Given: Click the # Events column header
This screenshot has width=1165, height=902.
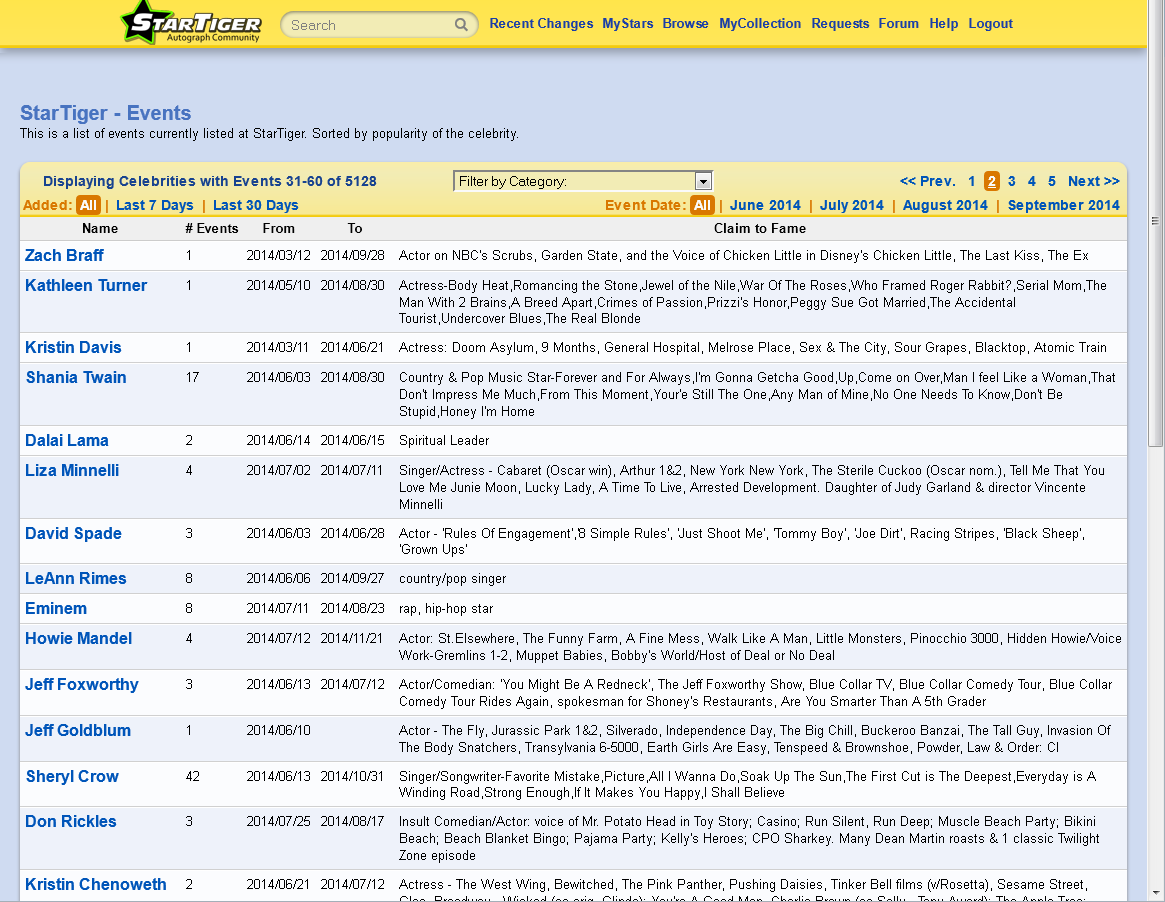Looking at the screenshot, I should pos(212,228).
